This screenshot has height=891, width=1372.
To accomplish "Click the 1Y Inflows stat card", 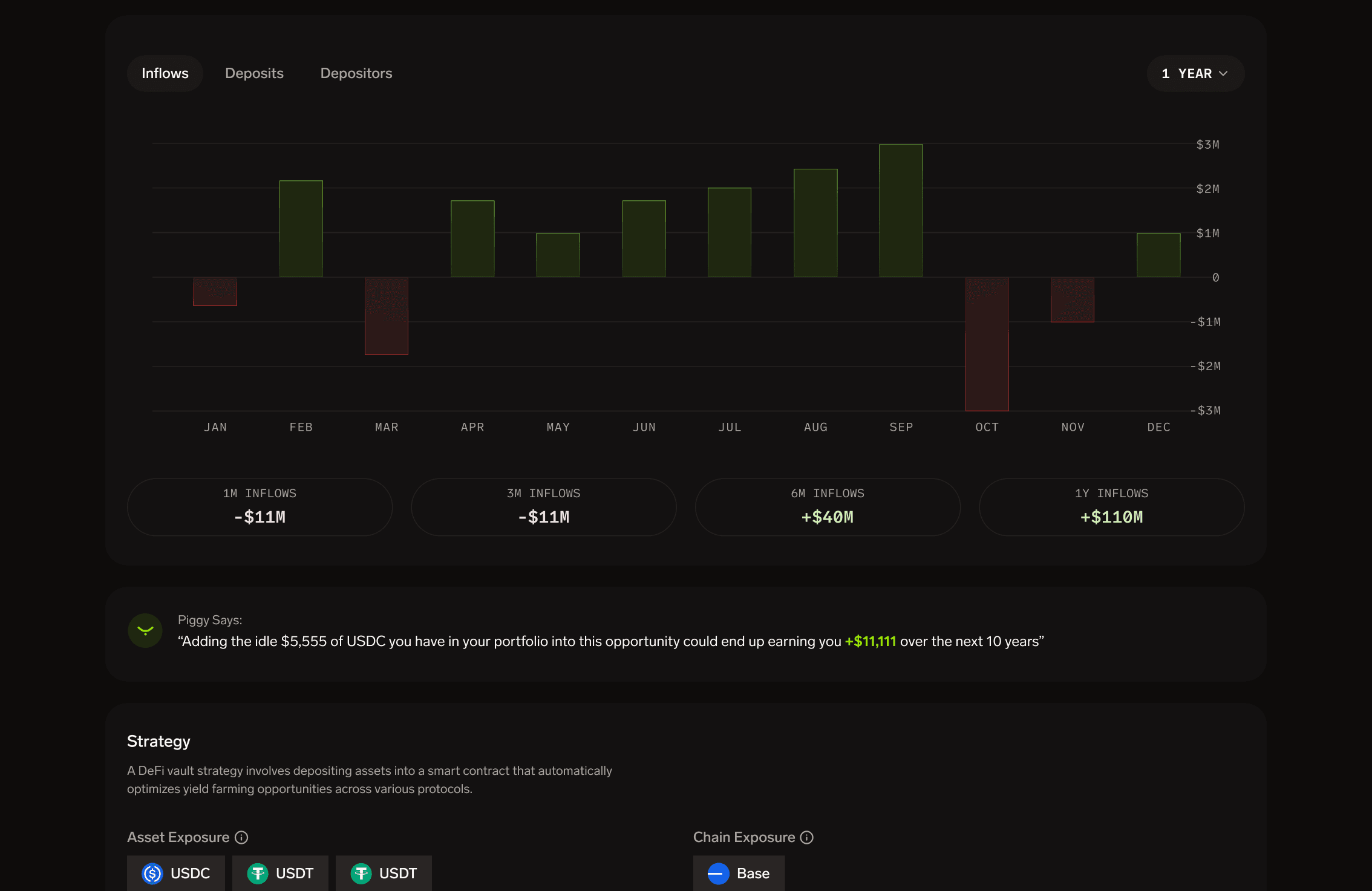I will click(x=1111, y=507).
